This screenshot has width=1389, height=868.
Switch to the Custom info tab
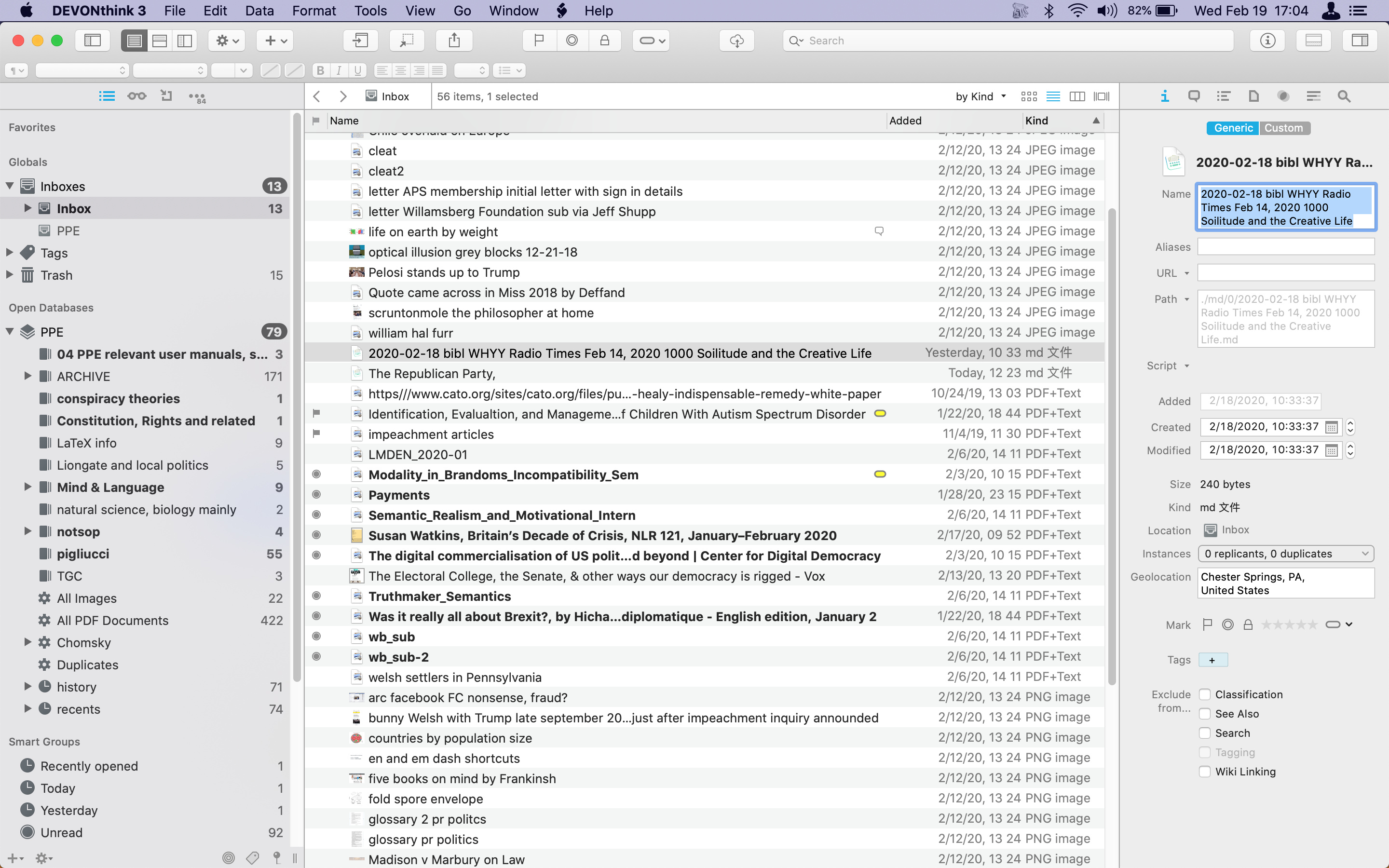(1283, 128)
